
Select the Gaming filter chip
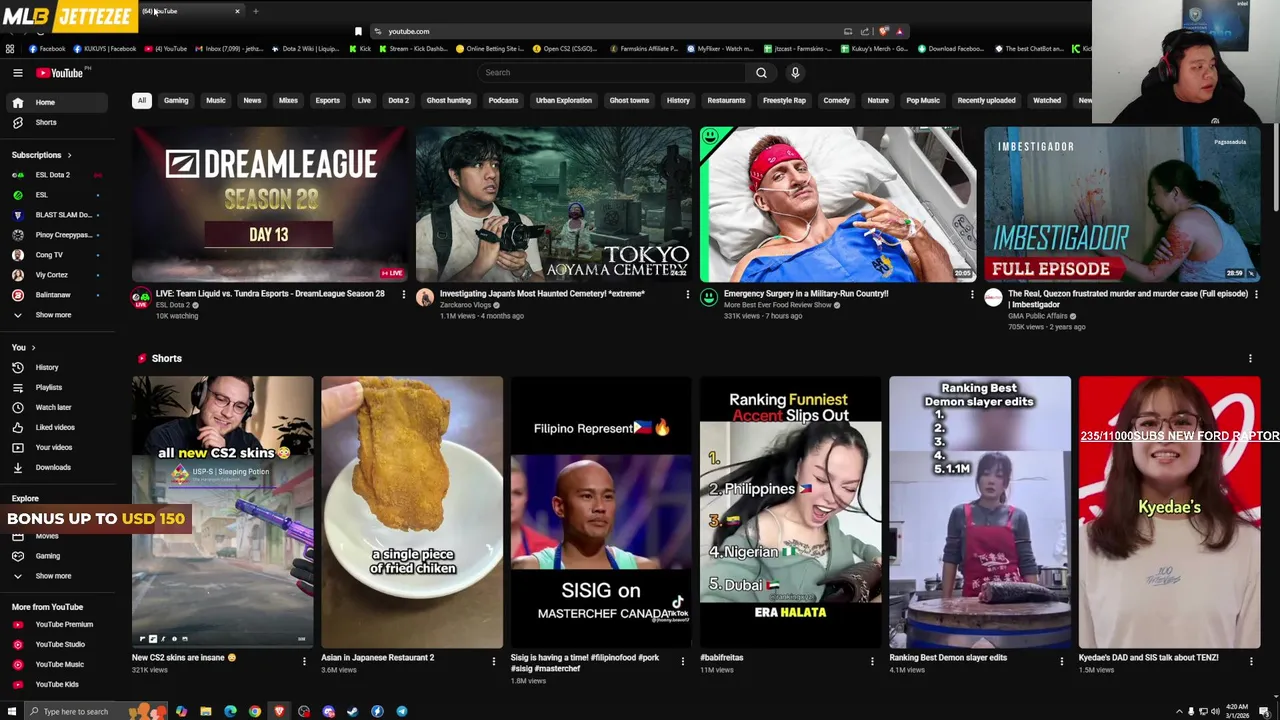176,100
